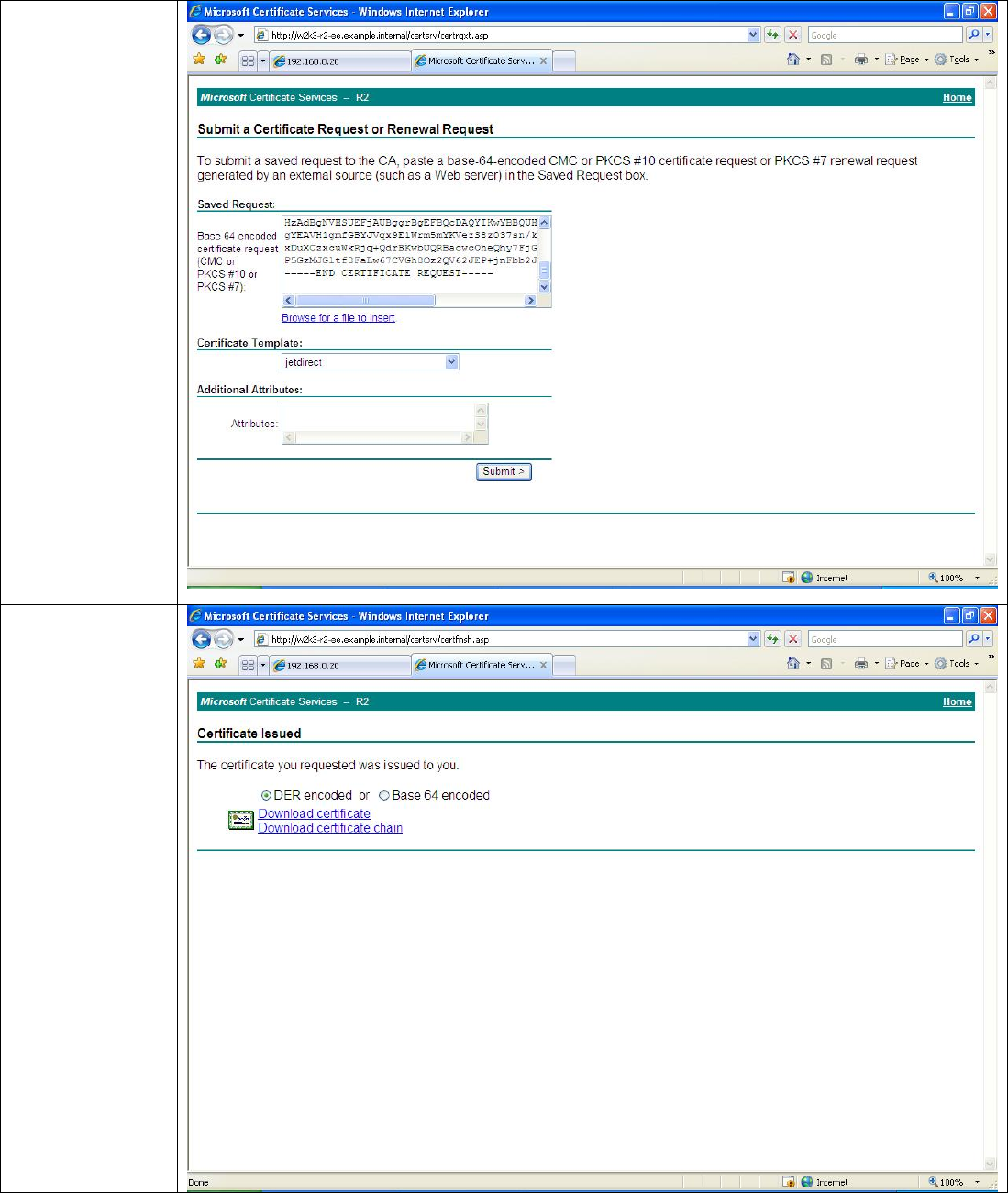1008x1193 pixels.
Task: Click Print icon in certrqxt.asp window toolbar
Action: pyautogui.click(x=860, y=60)
